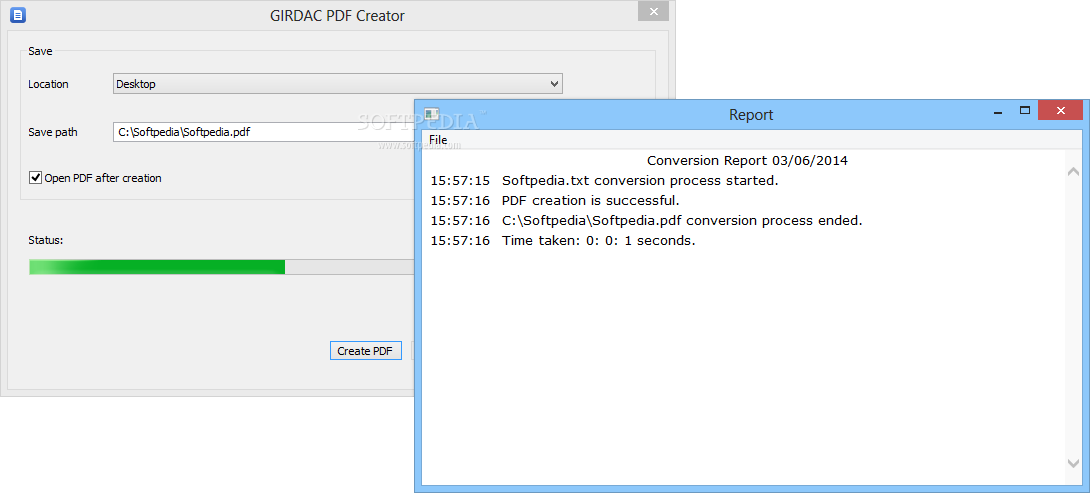Click the GIRDAC PDF Creator title text
Viewport: 1090px width, 493px height.
337,15
